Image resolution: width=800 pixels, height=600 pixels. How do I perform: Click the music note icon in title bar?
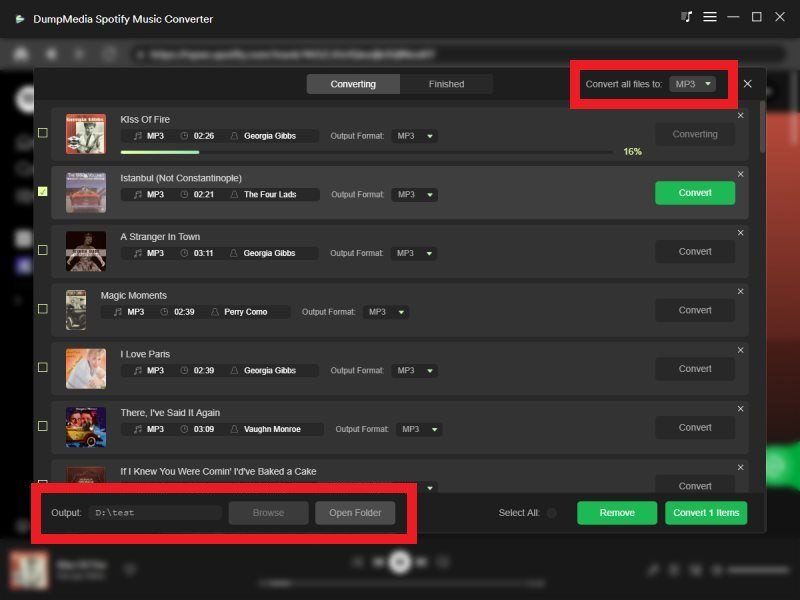click(687, 17)
